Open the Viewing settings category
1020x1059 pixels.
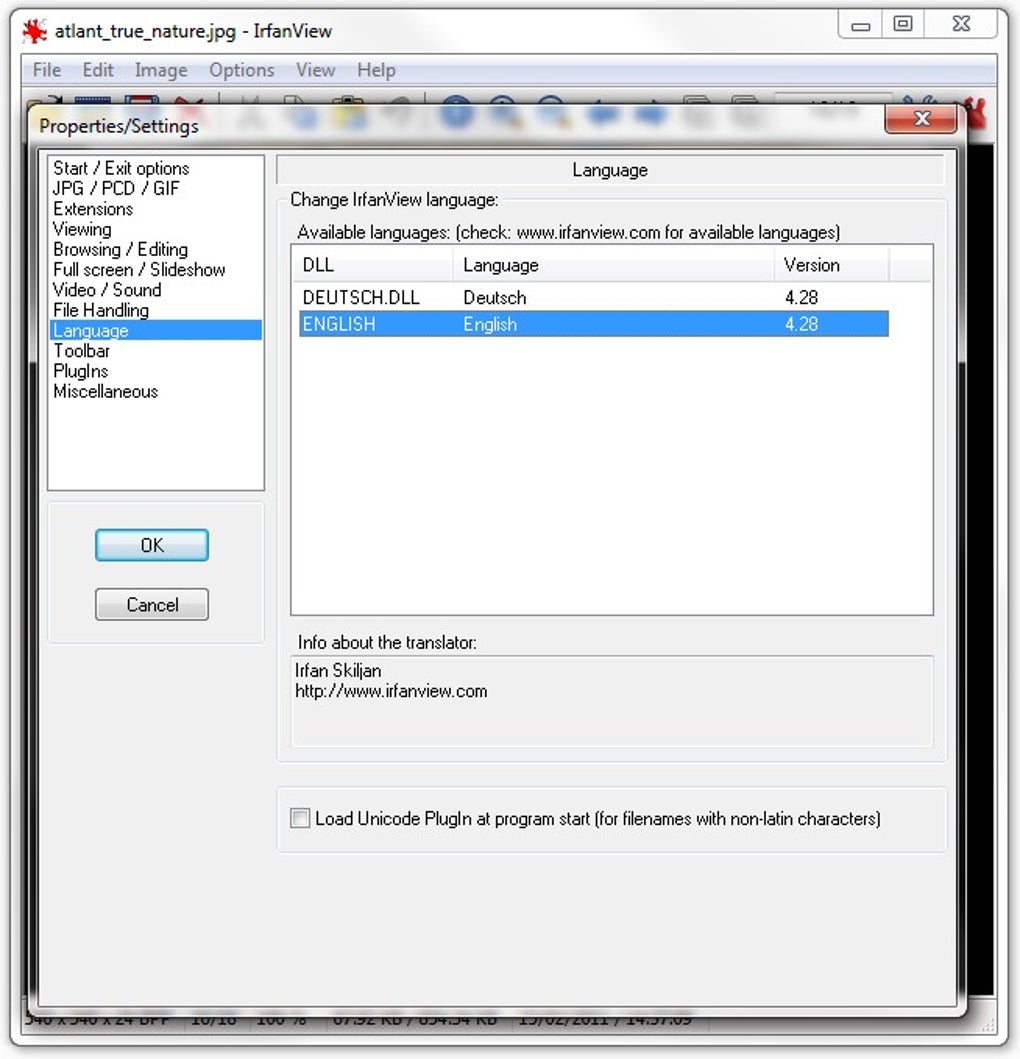point(155,229)
